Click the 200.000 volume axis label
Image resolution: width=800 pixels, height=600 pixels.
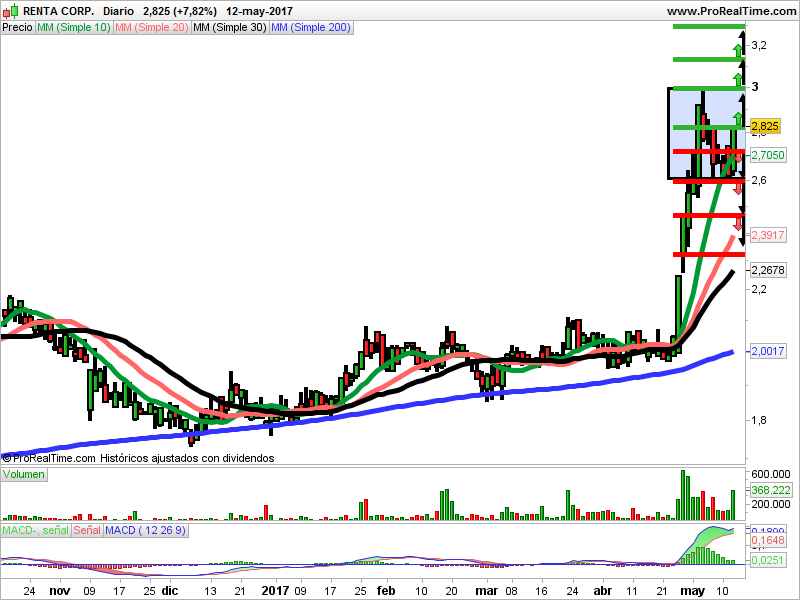point(770,504)
